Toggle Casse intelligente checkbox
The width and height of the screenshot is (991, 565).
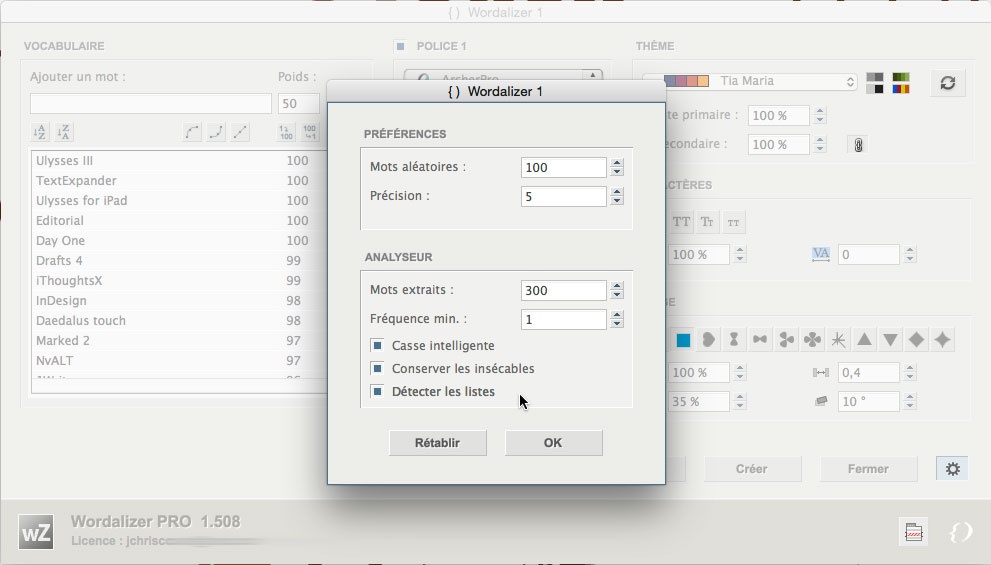(x=377, y=345)
